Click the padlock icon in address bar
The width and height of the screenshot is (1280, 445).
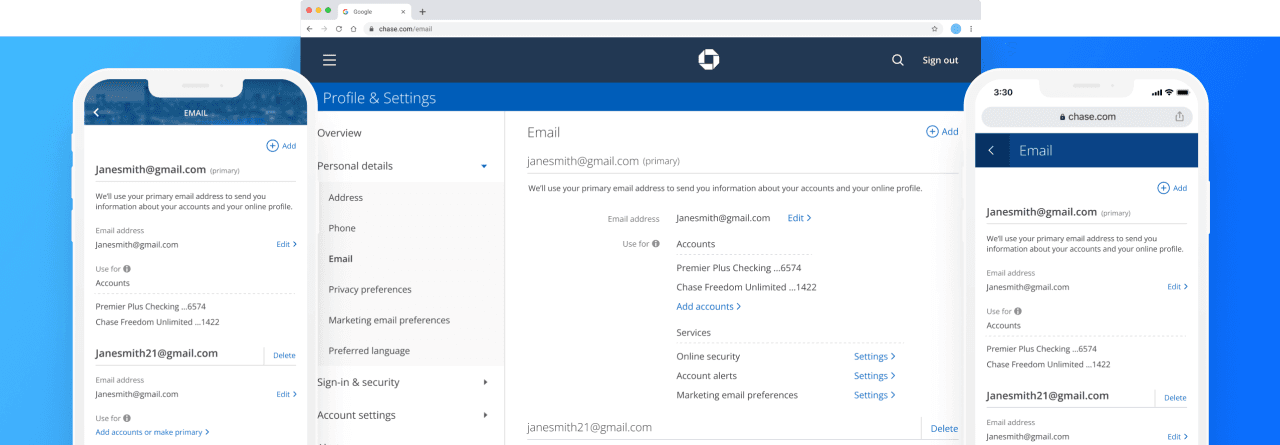(x=370, y=29)
